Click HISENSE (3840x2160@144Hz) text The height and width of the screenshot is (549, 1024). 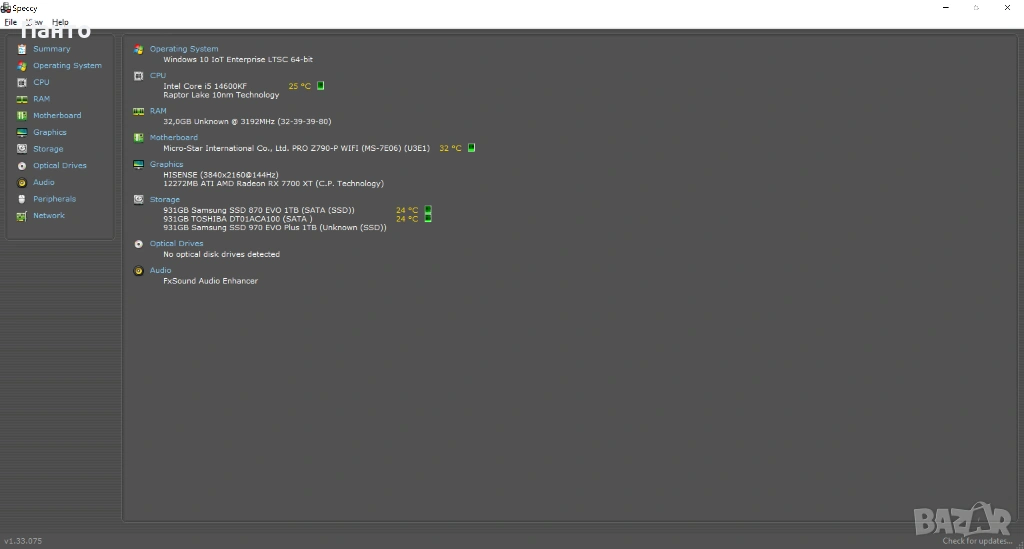[x=221, y=175]
